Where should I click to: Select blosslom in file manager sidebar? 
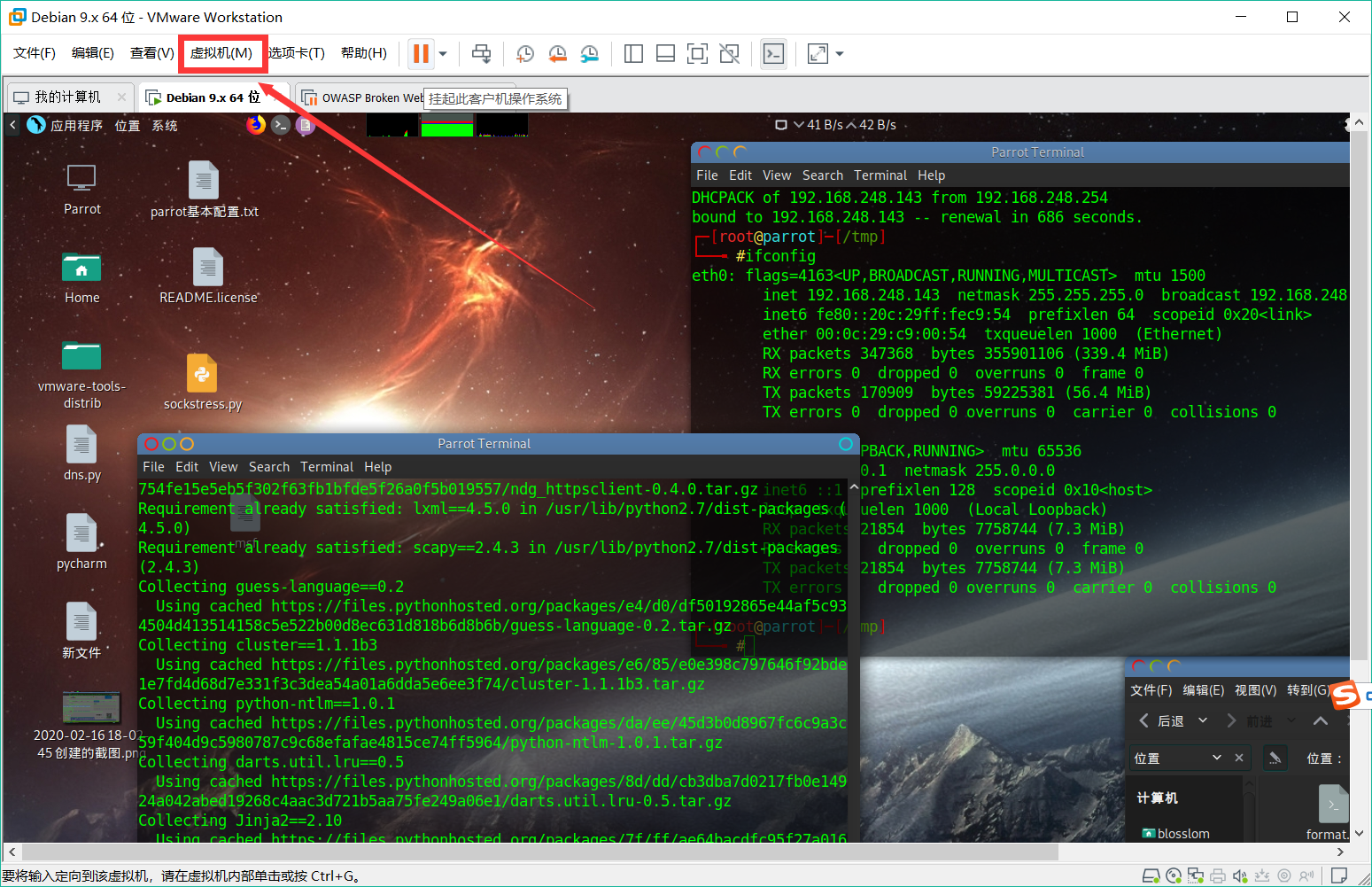coord(1175,834)
